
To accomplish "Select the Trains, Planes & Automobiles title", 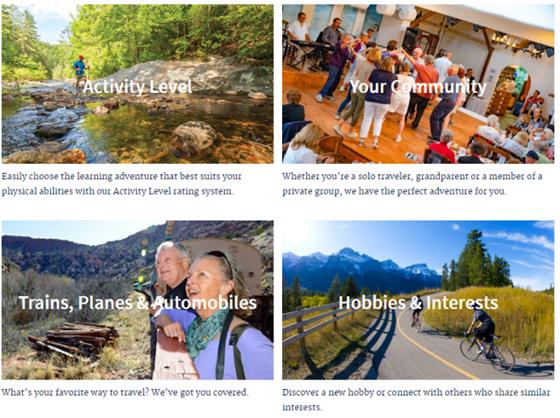I will point(138,303).
